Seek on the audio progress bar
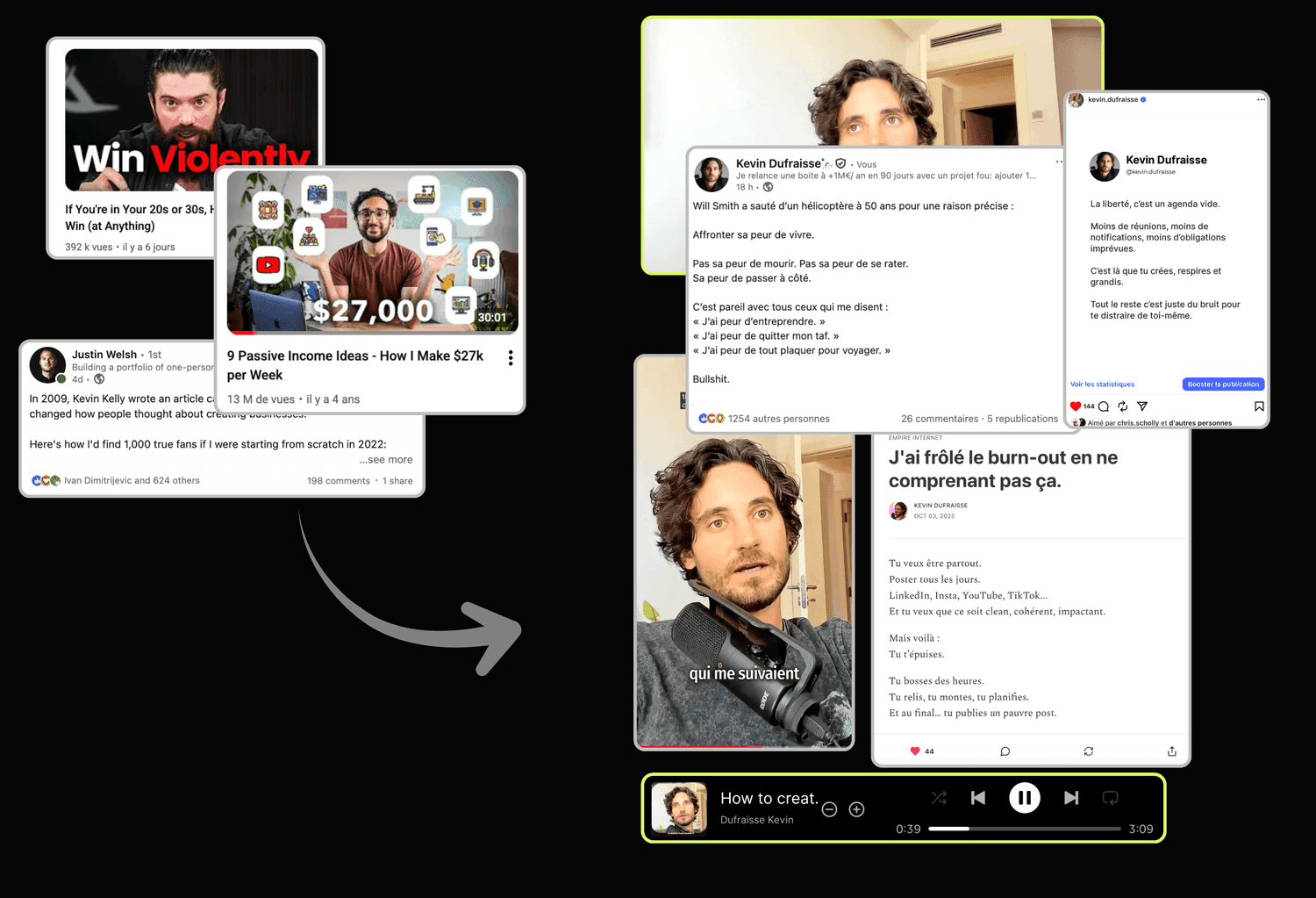Image resolution: width=1316 pixels, height=898 pixels. [x=1024, y=829]
